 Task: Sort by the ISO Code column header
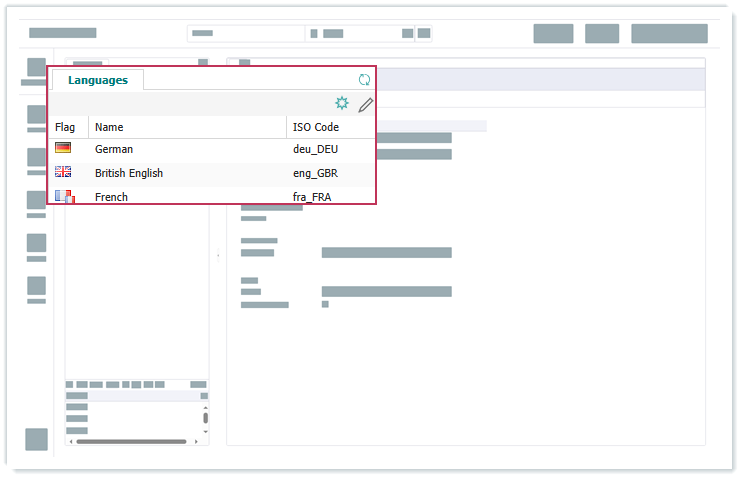pyautogui.click(x=315, y=127)
